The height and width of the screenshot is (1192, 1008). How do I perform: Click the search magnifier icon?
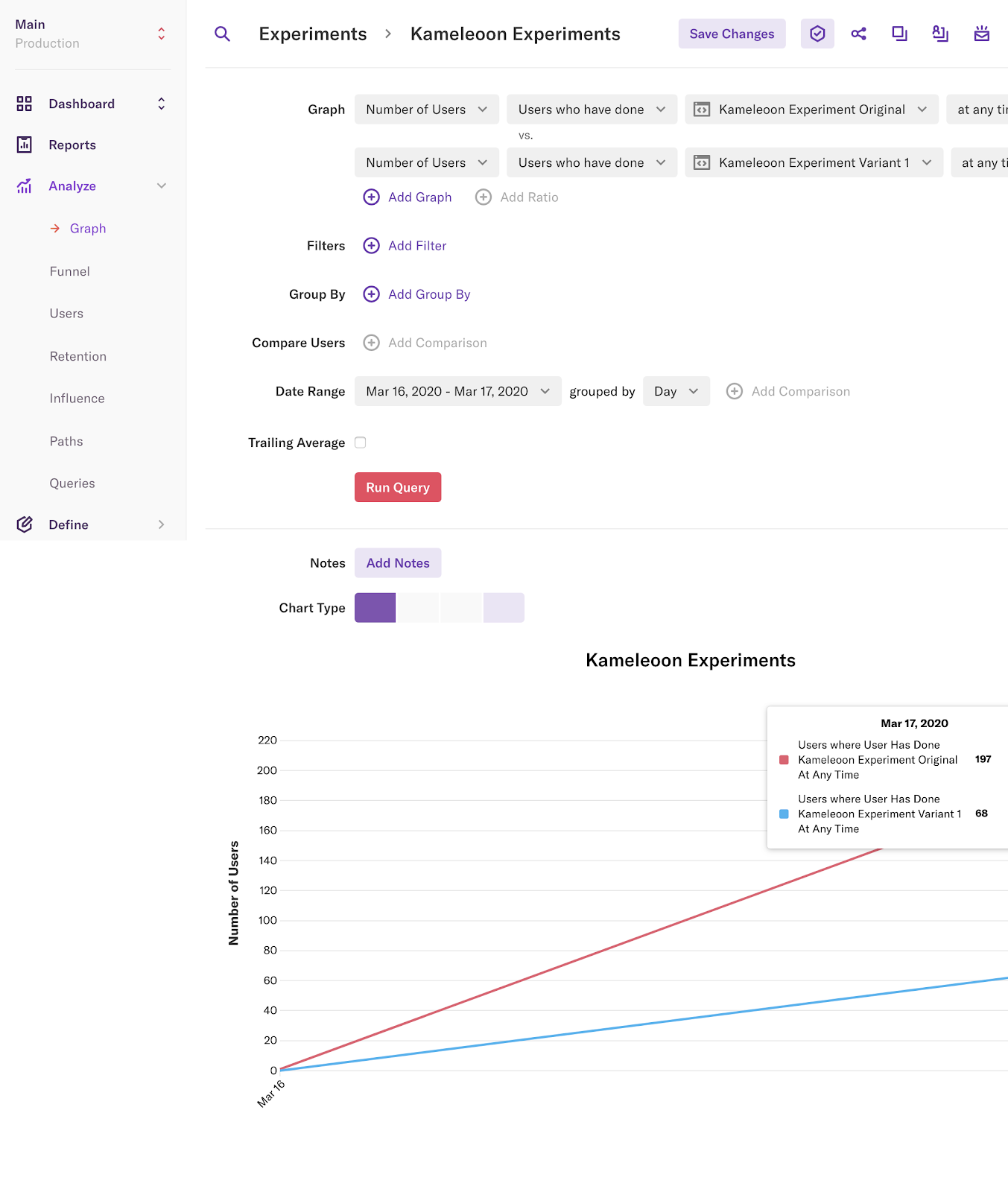(222, 34)
